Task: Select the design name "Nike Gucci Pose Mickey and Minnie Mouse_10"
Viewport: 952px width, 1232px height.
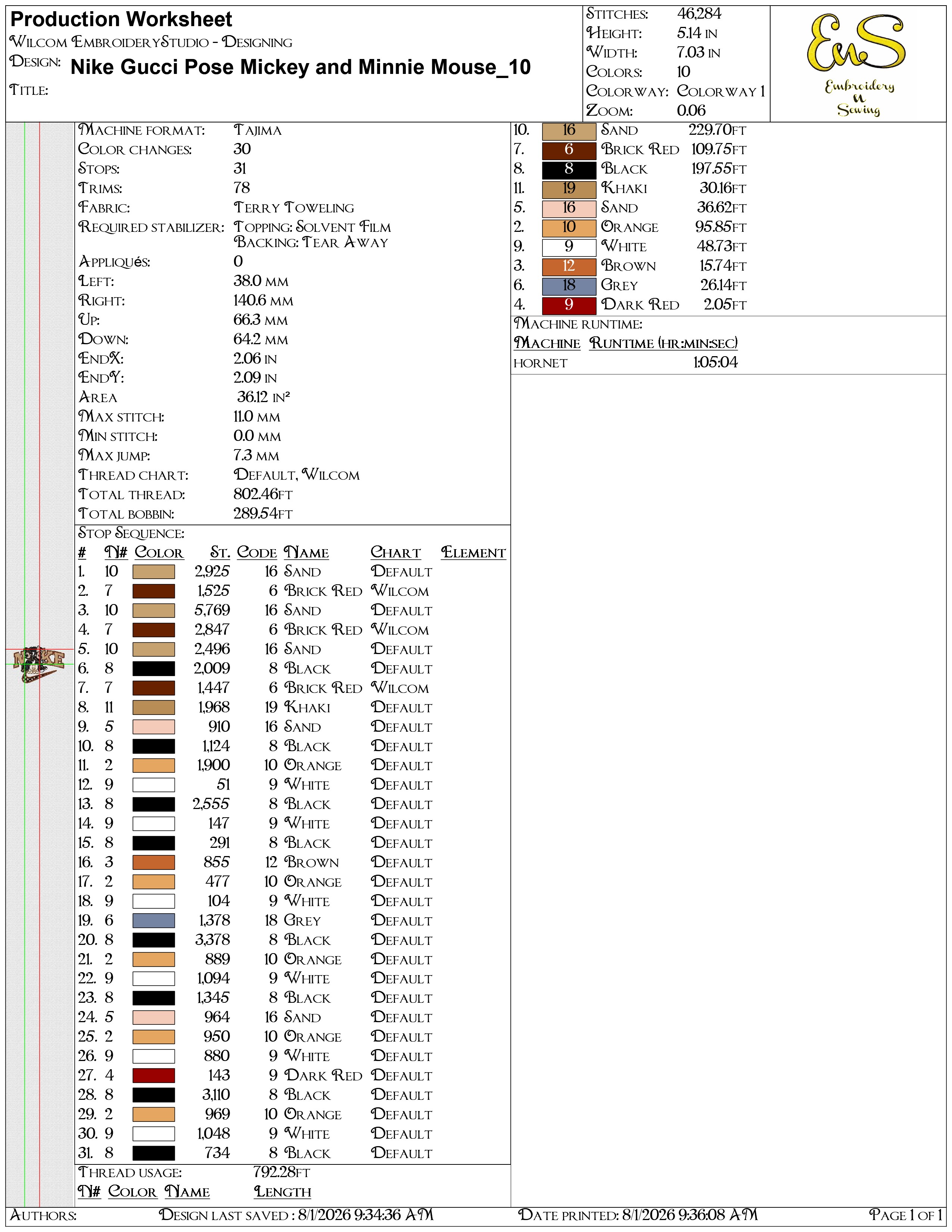Action: pos(301,67)
